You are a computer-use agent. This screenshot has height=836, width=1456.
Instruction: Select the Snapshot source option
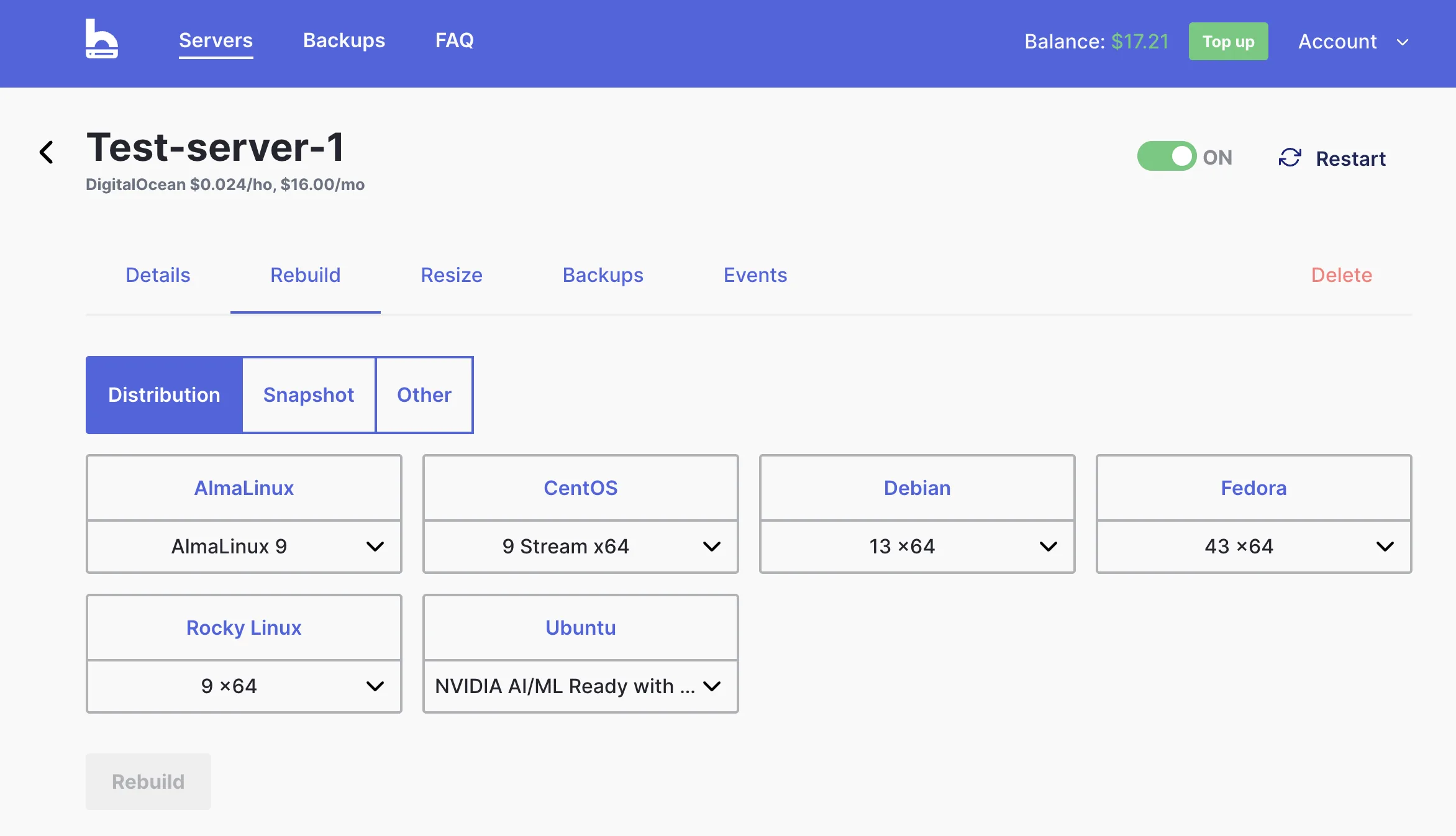[x=309, y=395]
